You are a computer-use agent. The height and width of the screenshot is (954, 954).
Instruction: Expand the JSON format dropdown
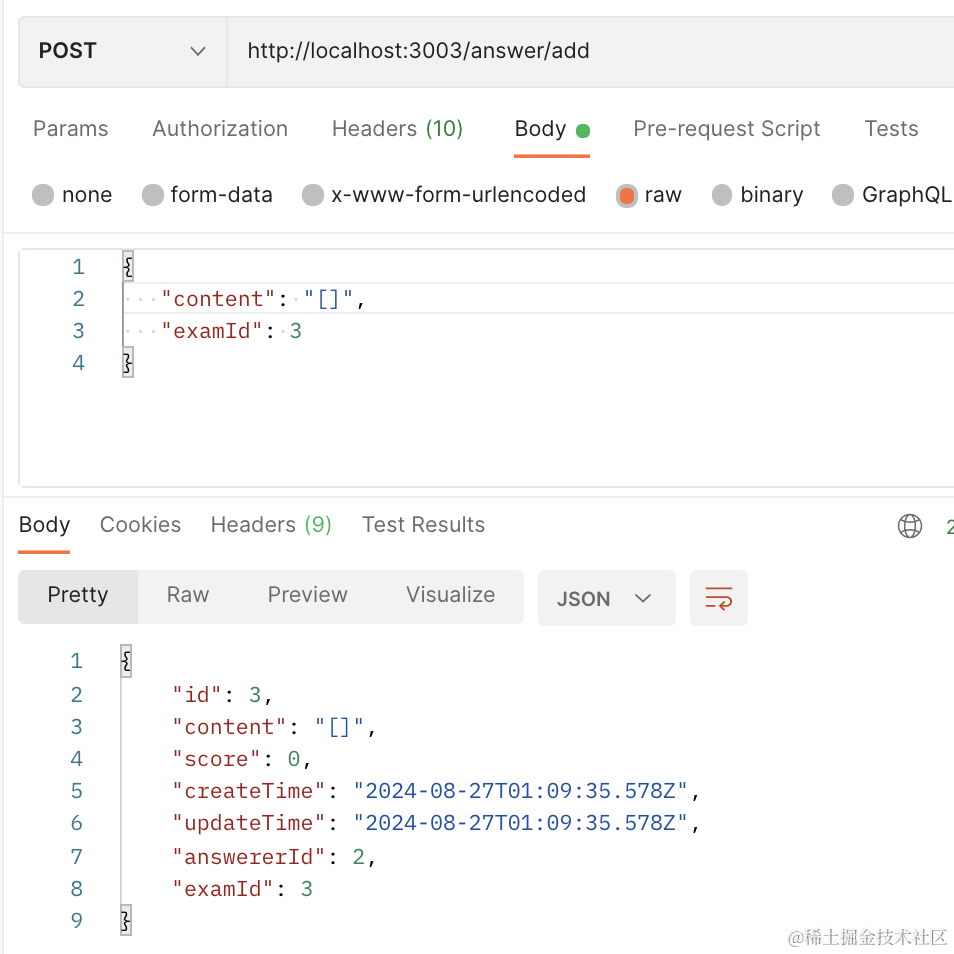tap(606, 598)
